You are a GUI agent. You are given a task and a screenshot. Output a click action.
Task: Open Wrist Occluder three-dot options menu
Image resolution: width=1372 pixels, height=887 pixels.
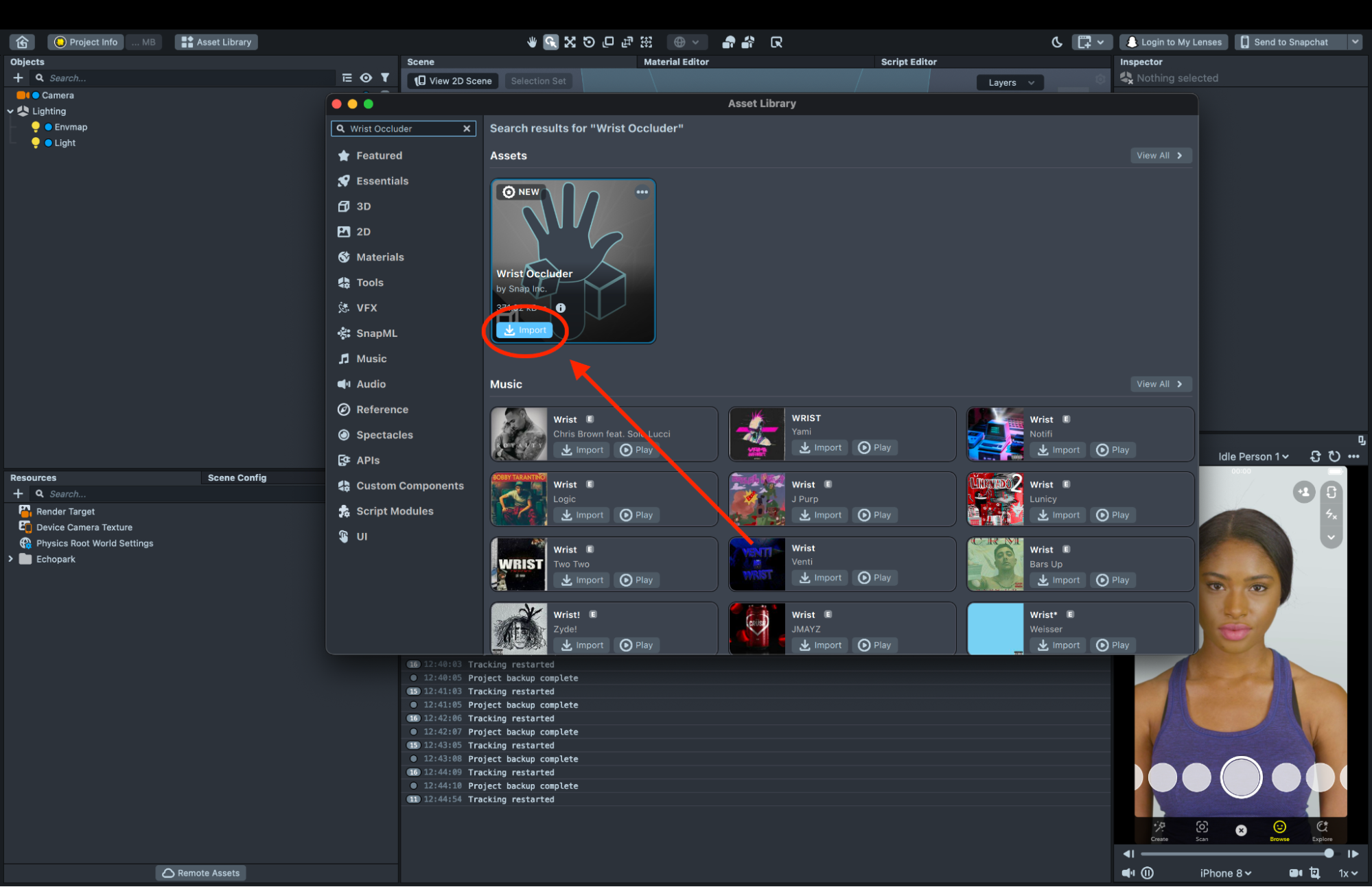point(642,192)
